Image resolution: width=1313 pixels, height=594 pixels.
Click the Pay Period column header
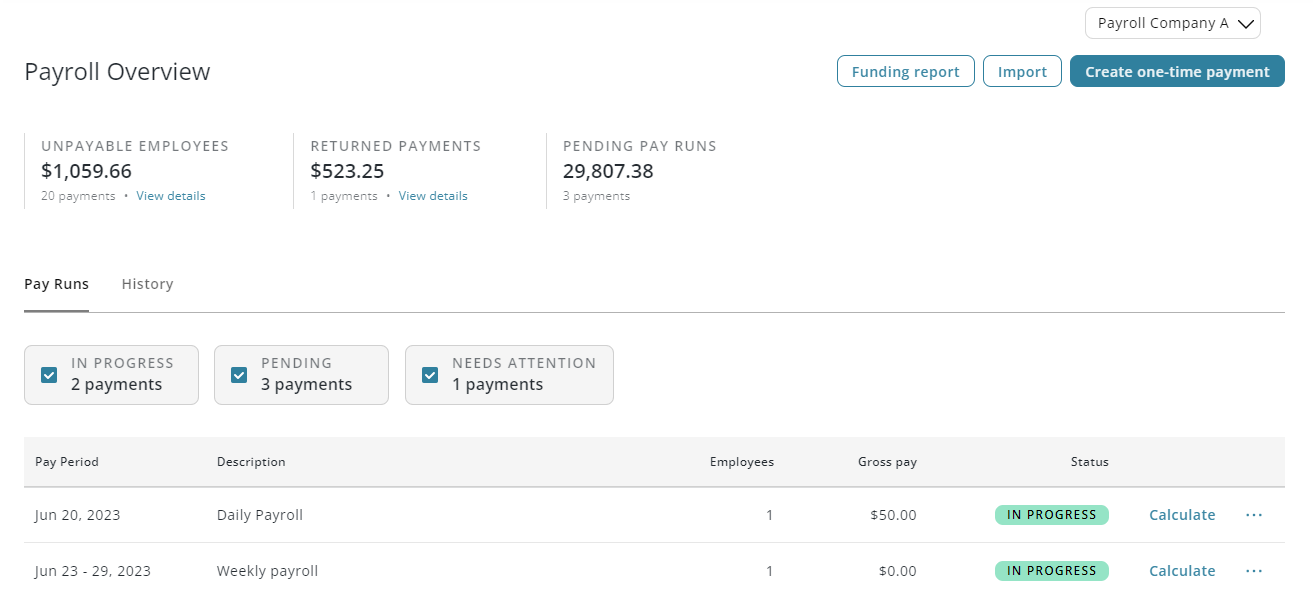point(67,462)
